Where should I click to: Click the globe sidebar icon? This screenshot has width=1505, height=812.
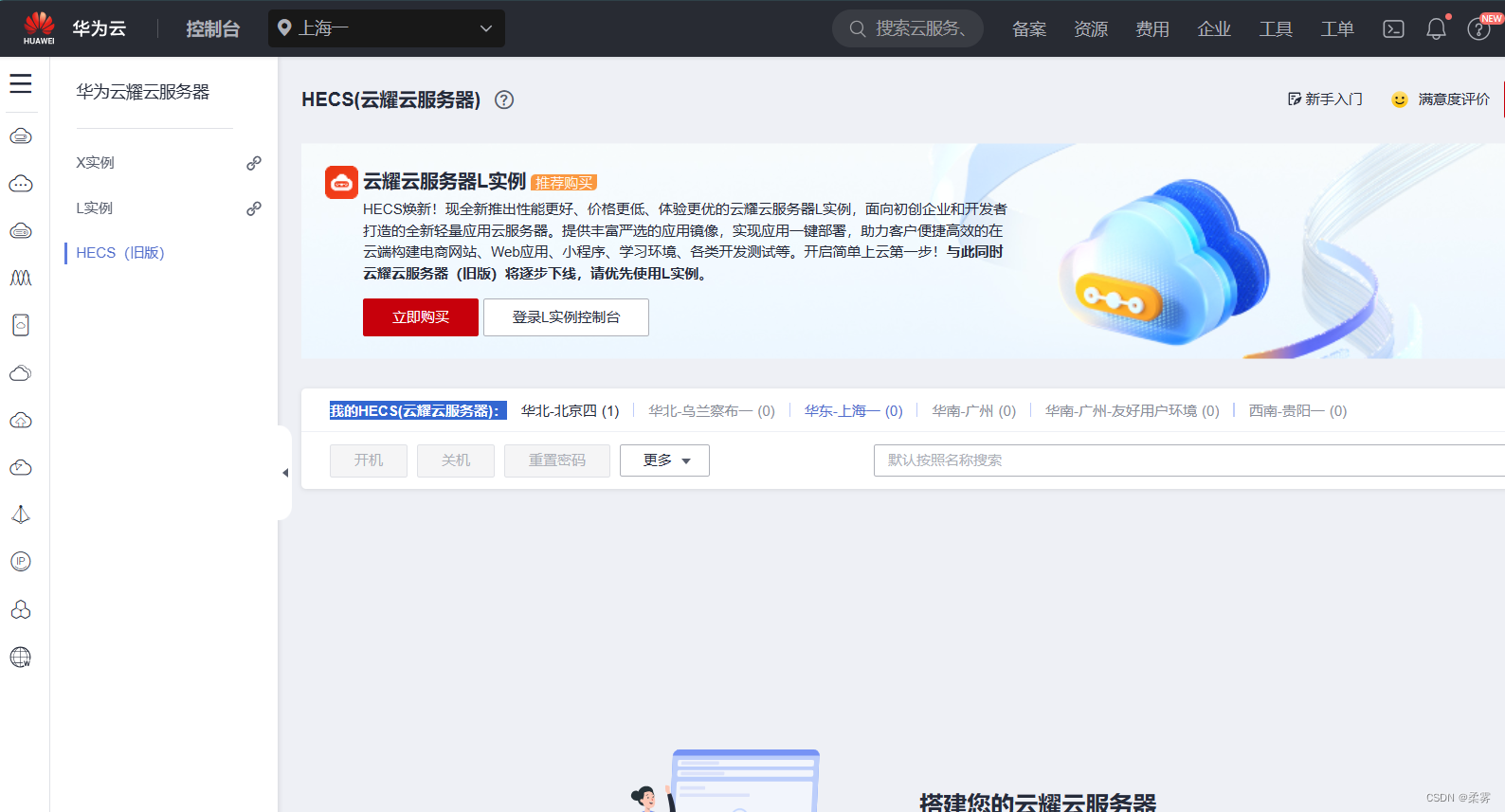21,657
